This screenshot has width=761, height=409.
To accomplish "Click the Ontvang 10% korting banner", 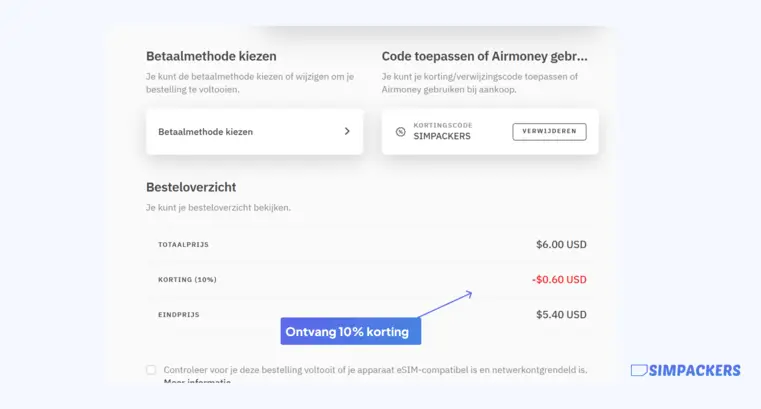I will [350, 331].
